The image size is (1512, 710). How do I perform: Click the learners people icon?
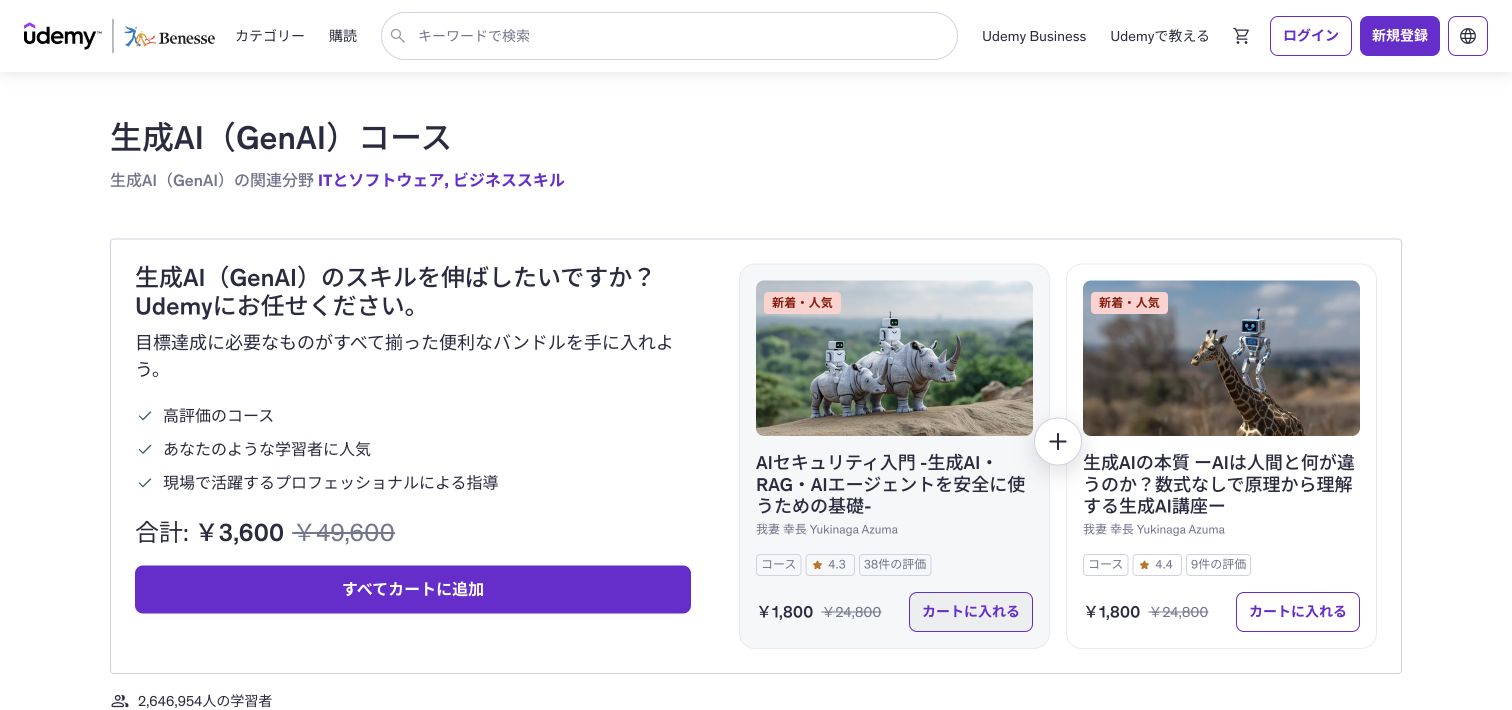(120, 701)
